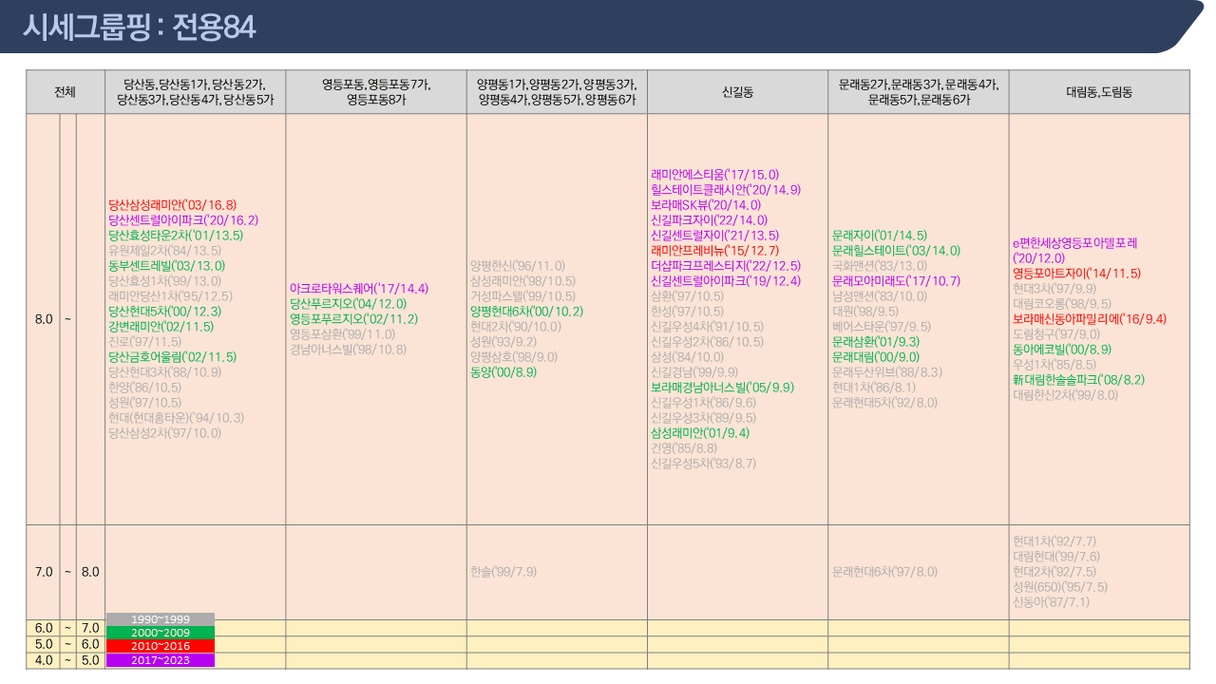
Task: Select 현대(현대홈타운)('94/10.3) entry
Action: tap(176, 418)
